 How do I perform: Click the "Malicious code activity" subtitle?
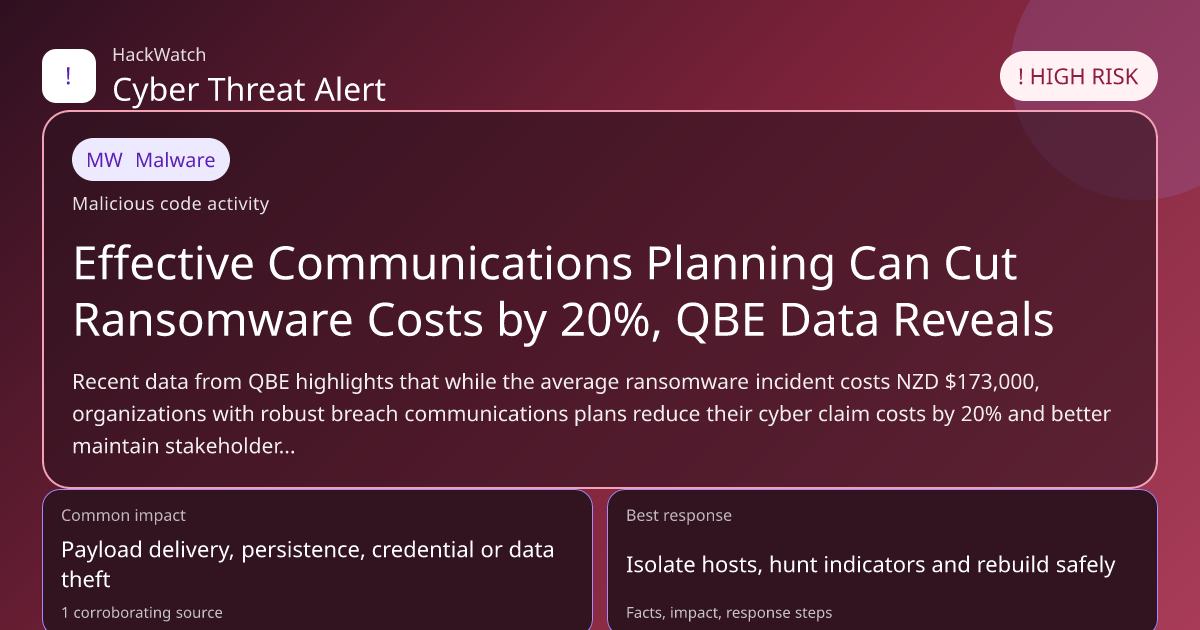tap(170, 204)
